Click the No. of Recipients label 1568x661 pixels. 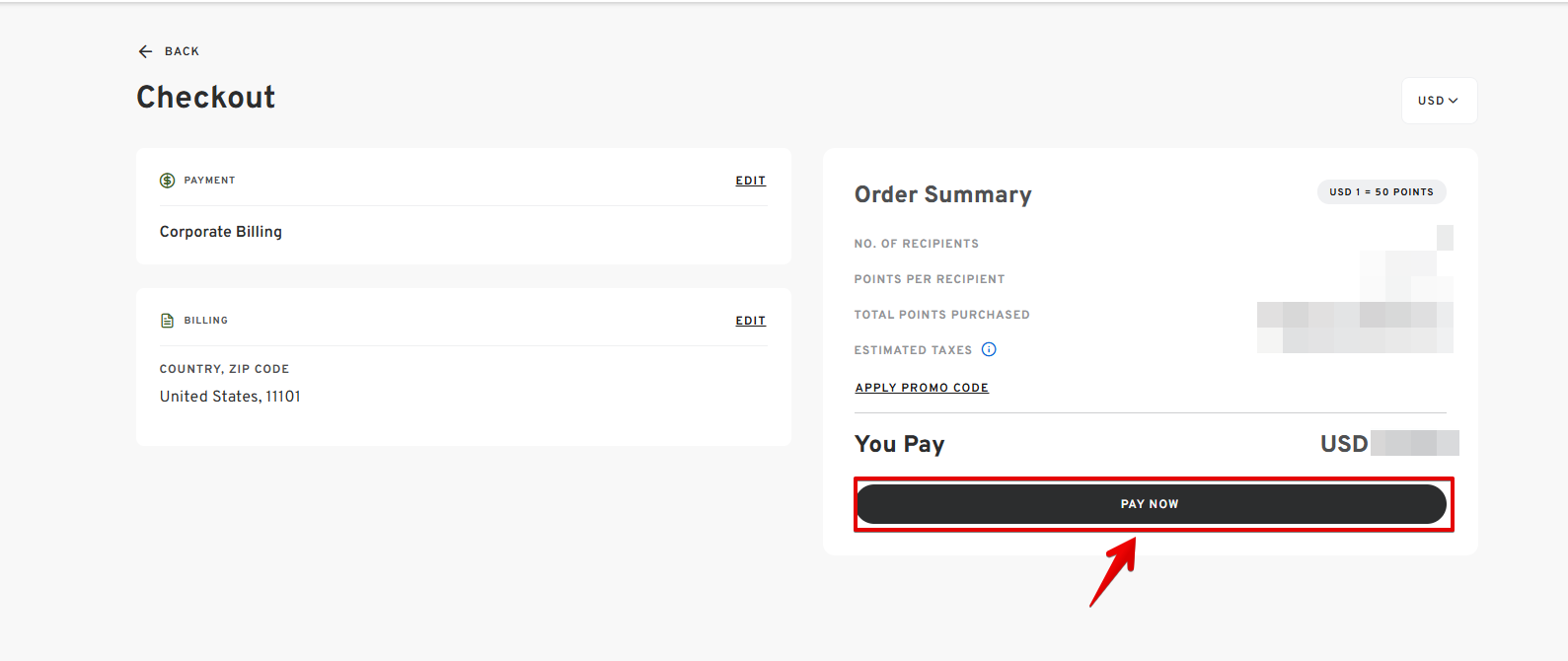pos(916,244)
